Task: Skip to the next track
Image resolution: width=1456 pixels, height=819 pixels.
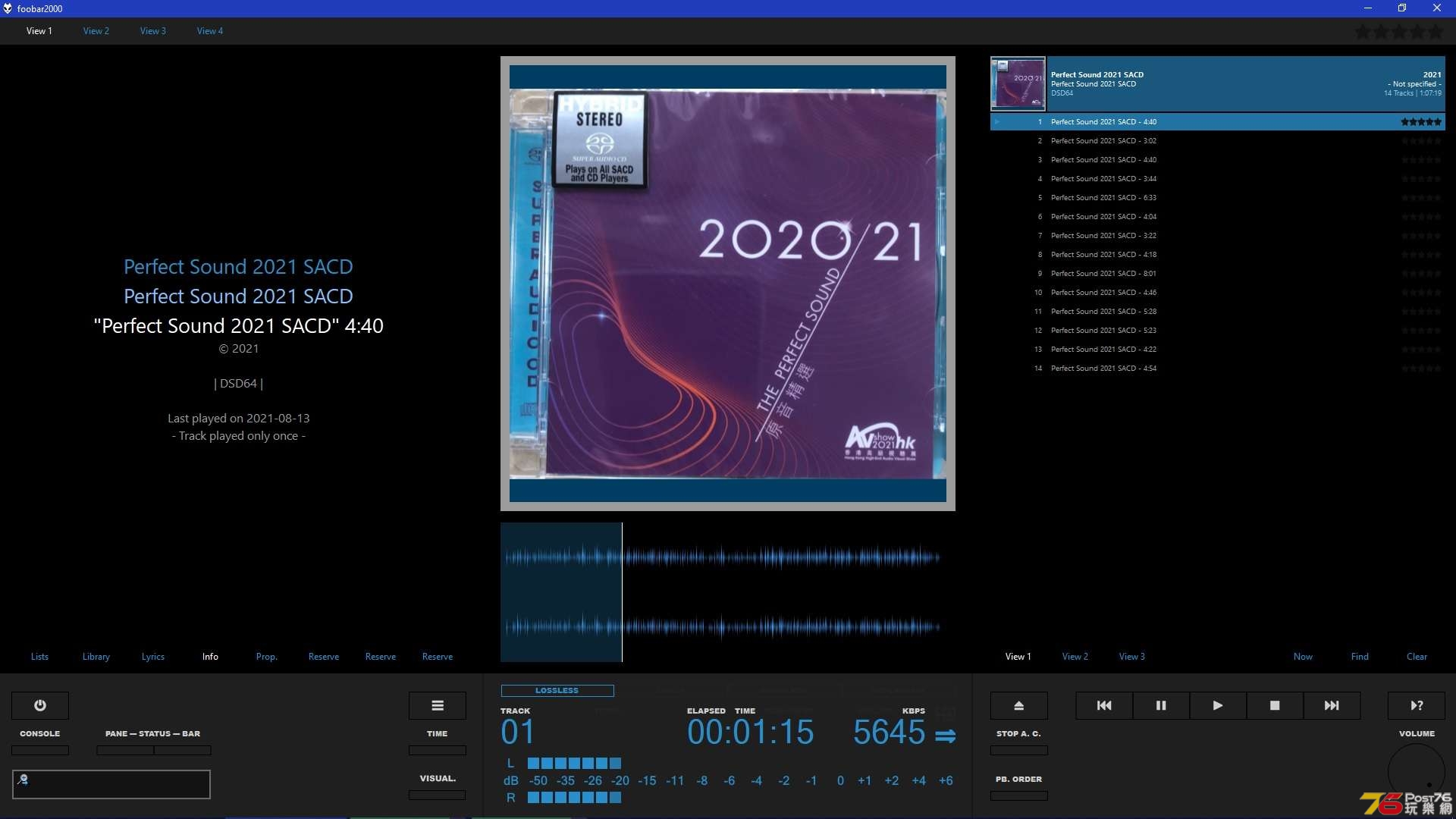Action: 1332,705
